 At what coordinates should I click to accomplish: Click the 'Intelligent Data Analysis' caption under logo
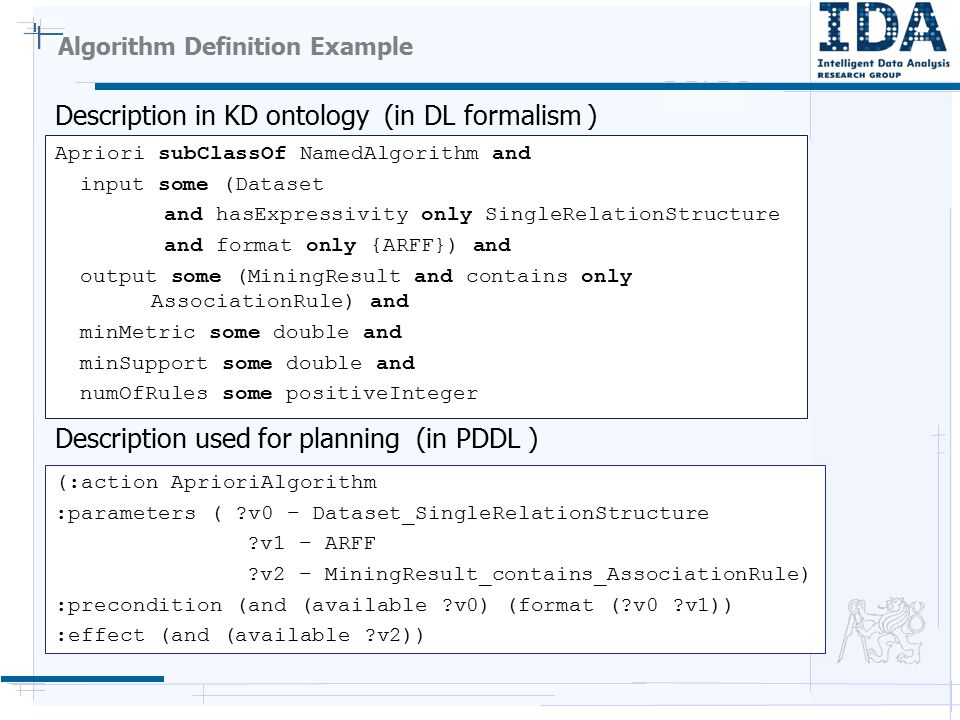pyautogui.click(x=883, y=63)
